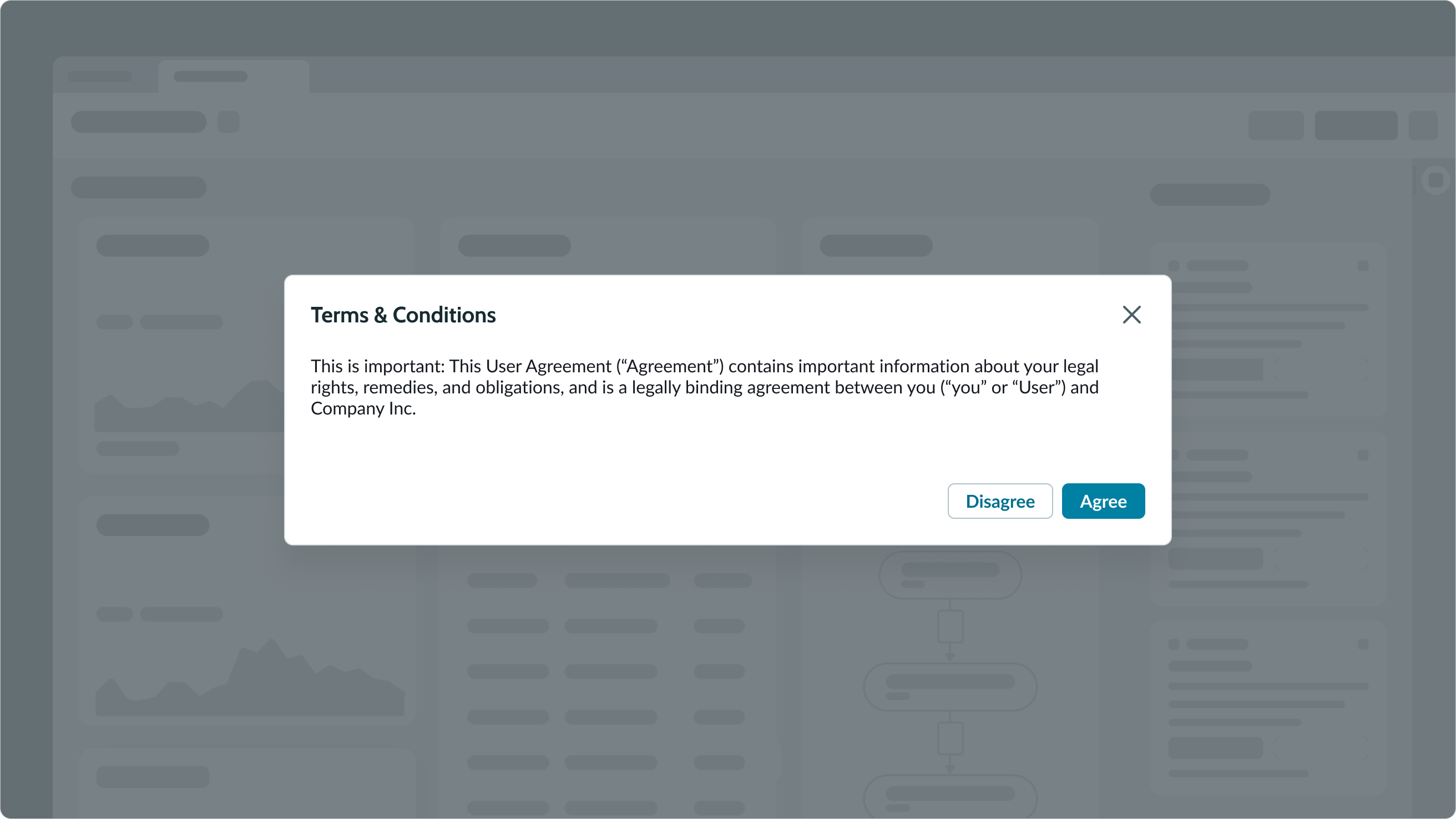Select the first pill-shaped flowchart node below the dialog
This screenshot has width=1456, height=819.
pos(950,574)
